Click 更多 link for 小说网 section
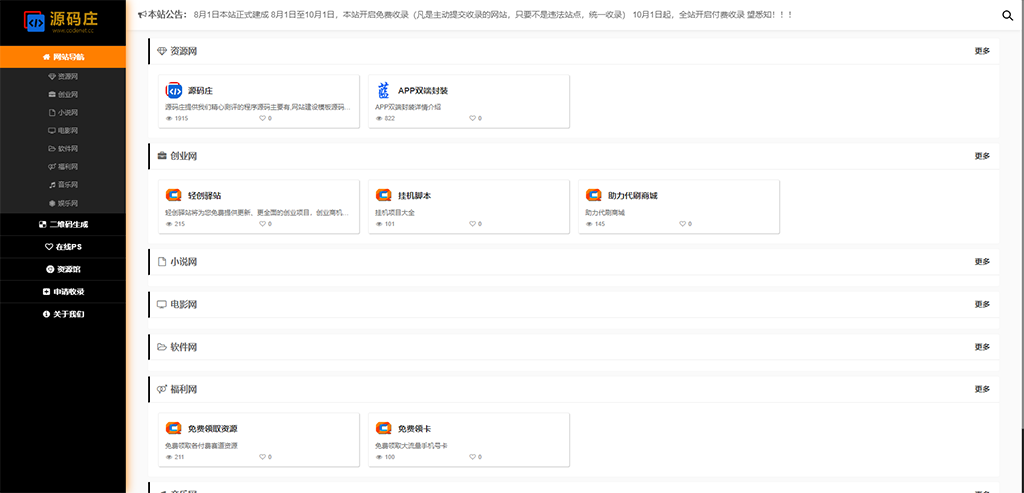Screen dimensions: 1024x493 click(x=982, y=262)
